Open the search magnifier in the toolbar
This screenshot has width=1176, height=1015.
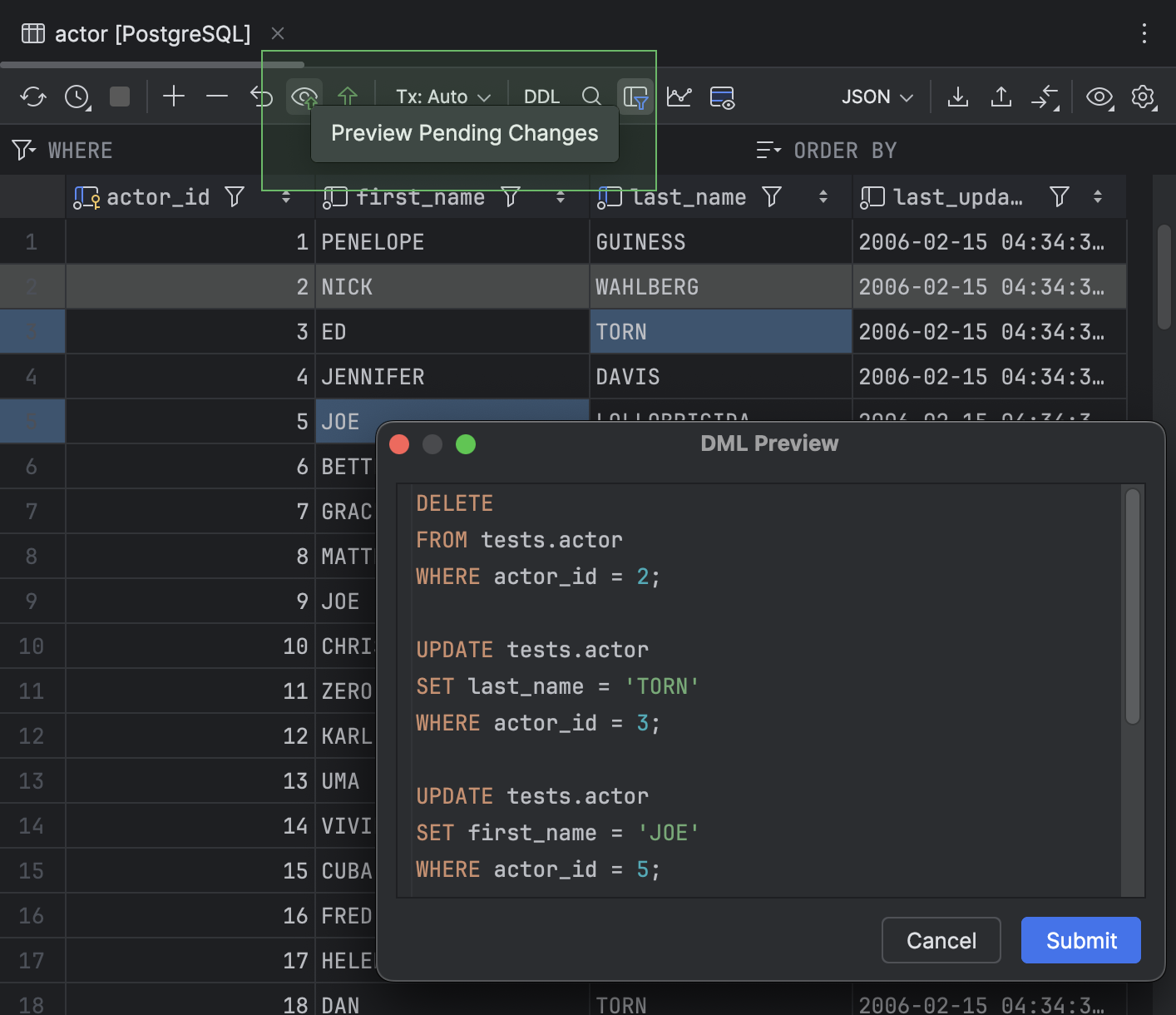(x=591, y=96)
